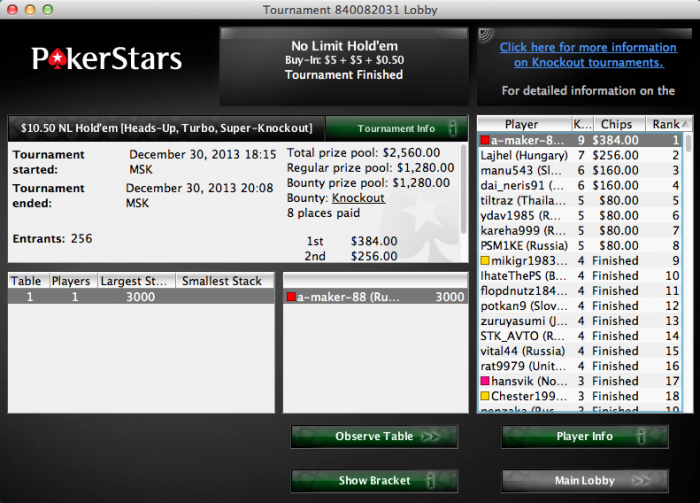The width and height of the screenshot is (700, 503).
Task: Click red color tag beside a-maker-8 in ranking
Action: click(x=485, y=140)
